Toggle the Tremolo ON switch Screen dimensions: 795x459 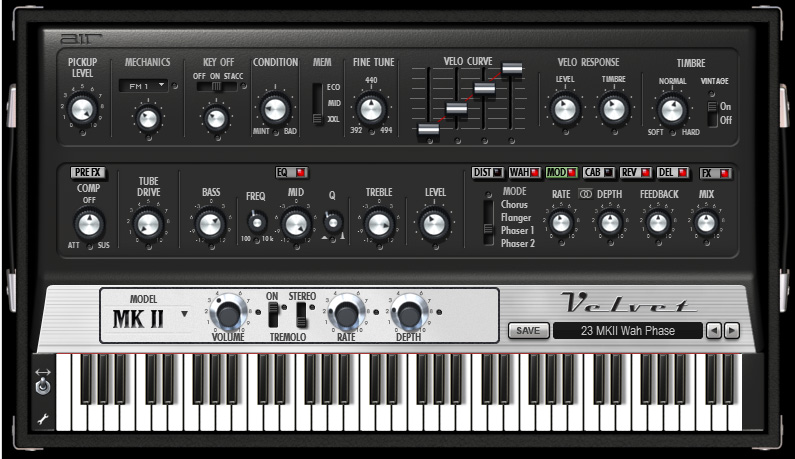[272, 315]
